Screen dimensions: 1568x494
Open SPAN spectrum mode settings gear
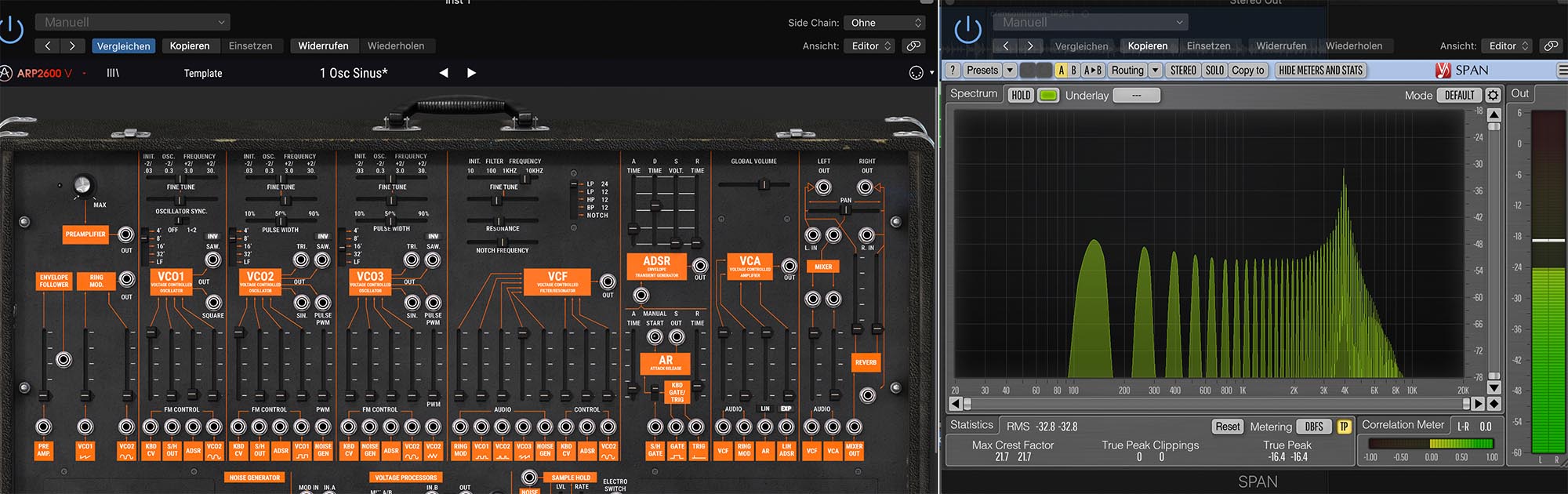(x=1493, y=96)
